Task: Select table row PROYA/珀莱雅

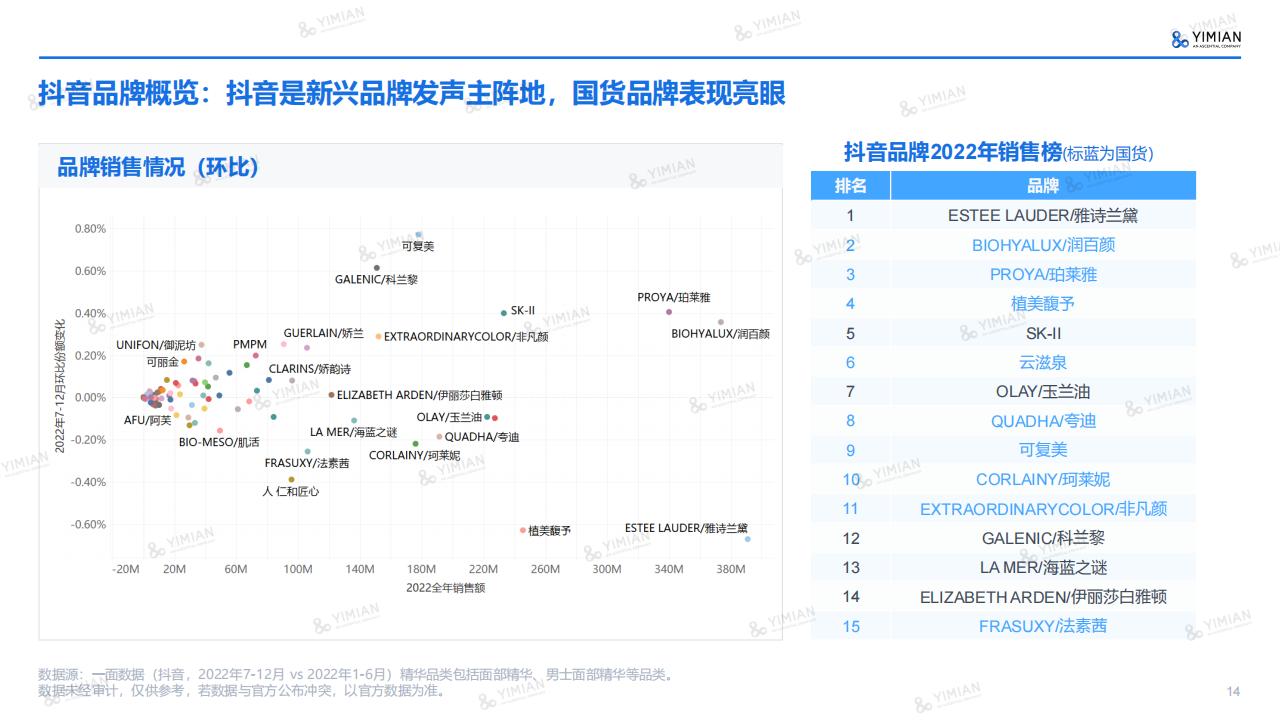Action: pyautogui.click(x=1003, y=274)
